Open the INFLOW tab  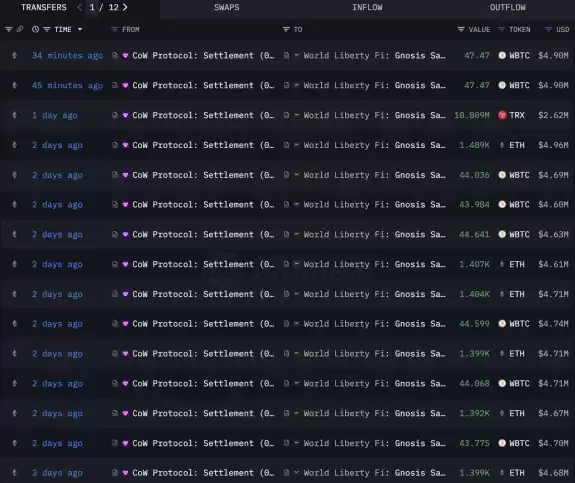(367, 7)
